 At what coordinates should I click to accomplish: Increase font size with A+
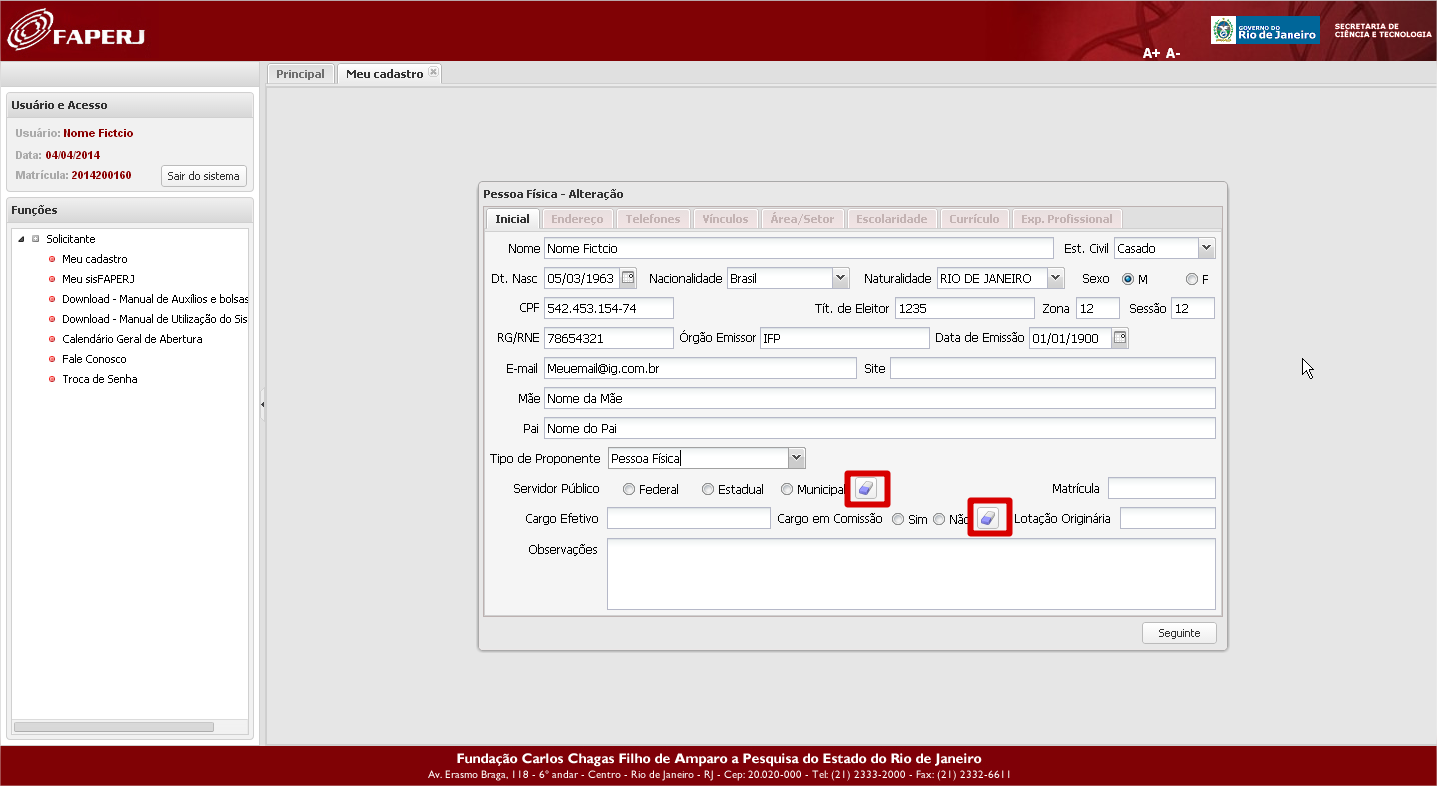[x=1151, y=53]
